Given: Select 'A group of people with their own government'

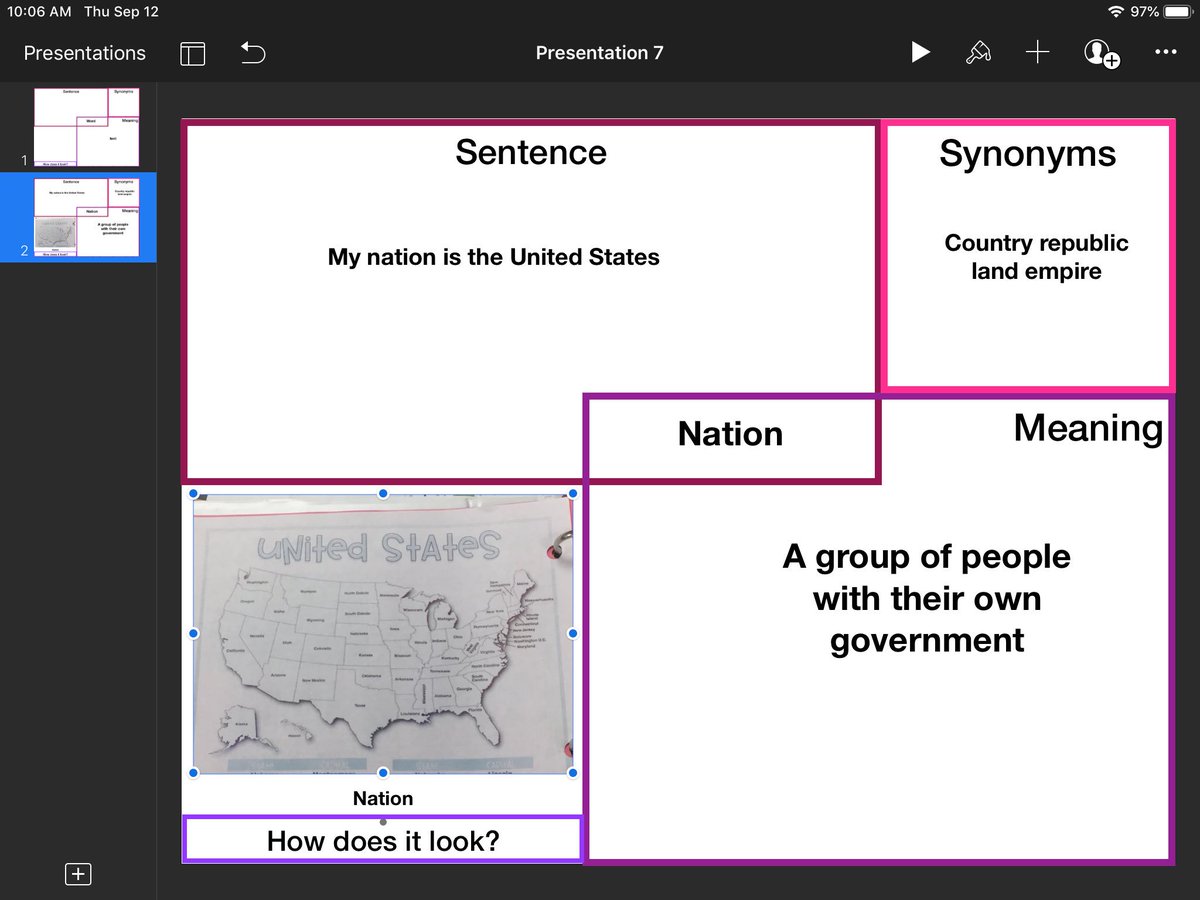Looking at the screenshot, I should pyautogui.click(x=927, y=598).
